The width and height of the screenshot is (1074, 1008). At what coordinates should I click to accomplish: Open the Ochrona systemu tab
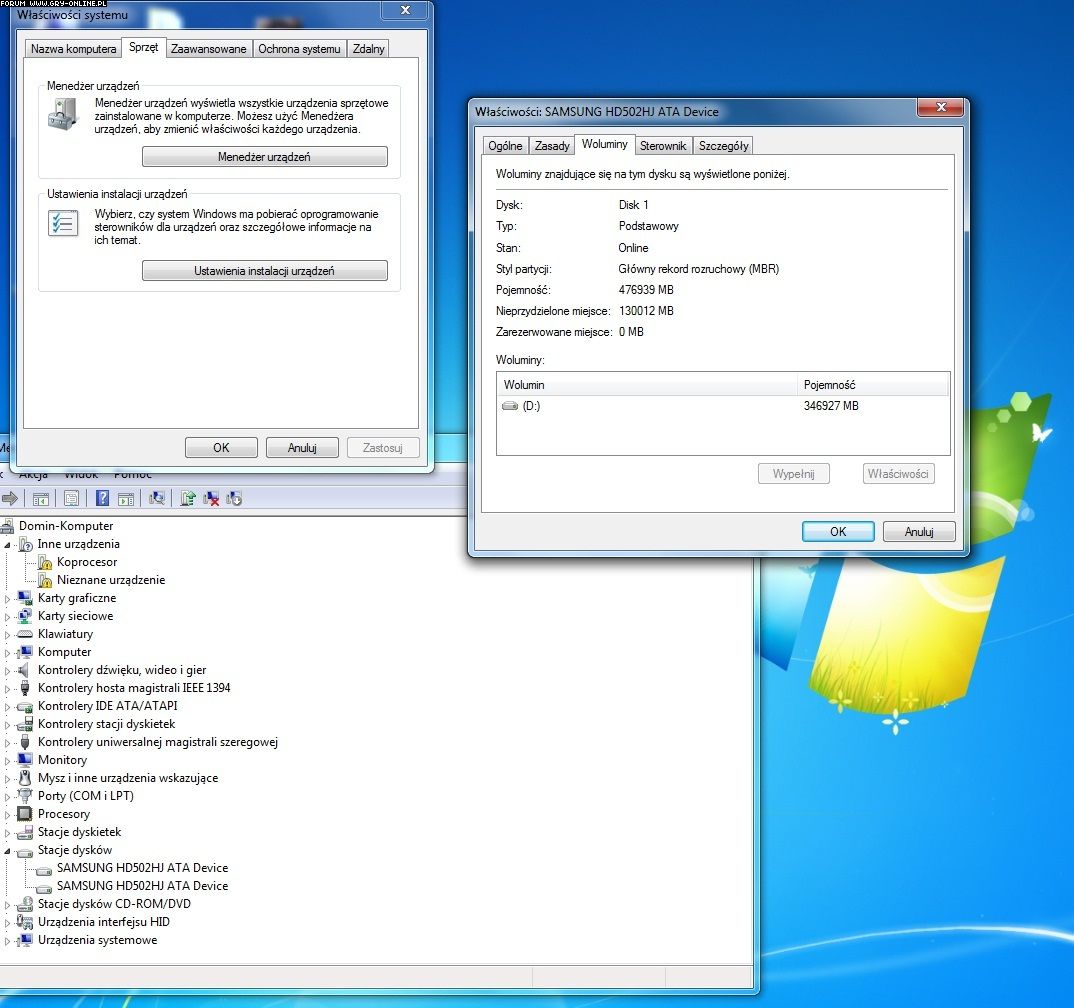pyautogui.click(x=299, y=49)
